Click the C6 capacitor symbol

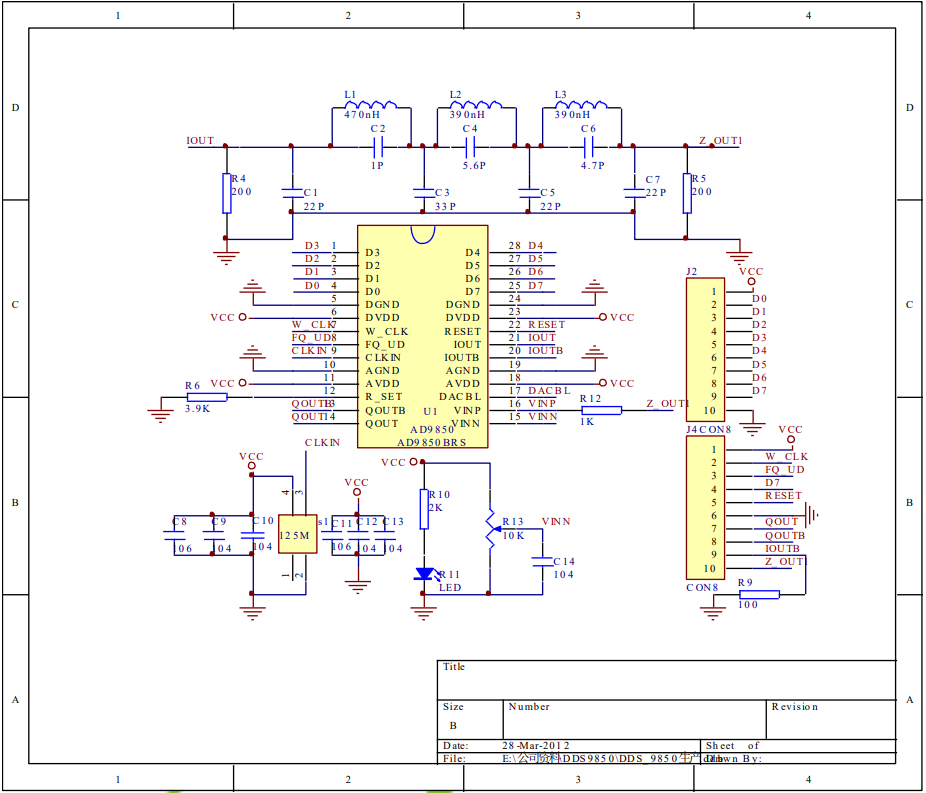[588, 146]
